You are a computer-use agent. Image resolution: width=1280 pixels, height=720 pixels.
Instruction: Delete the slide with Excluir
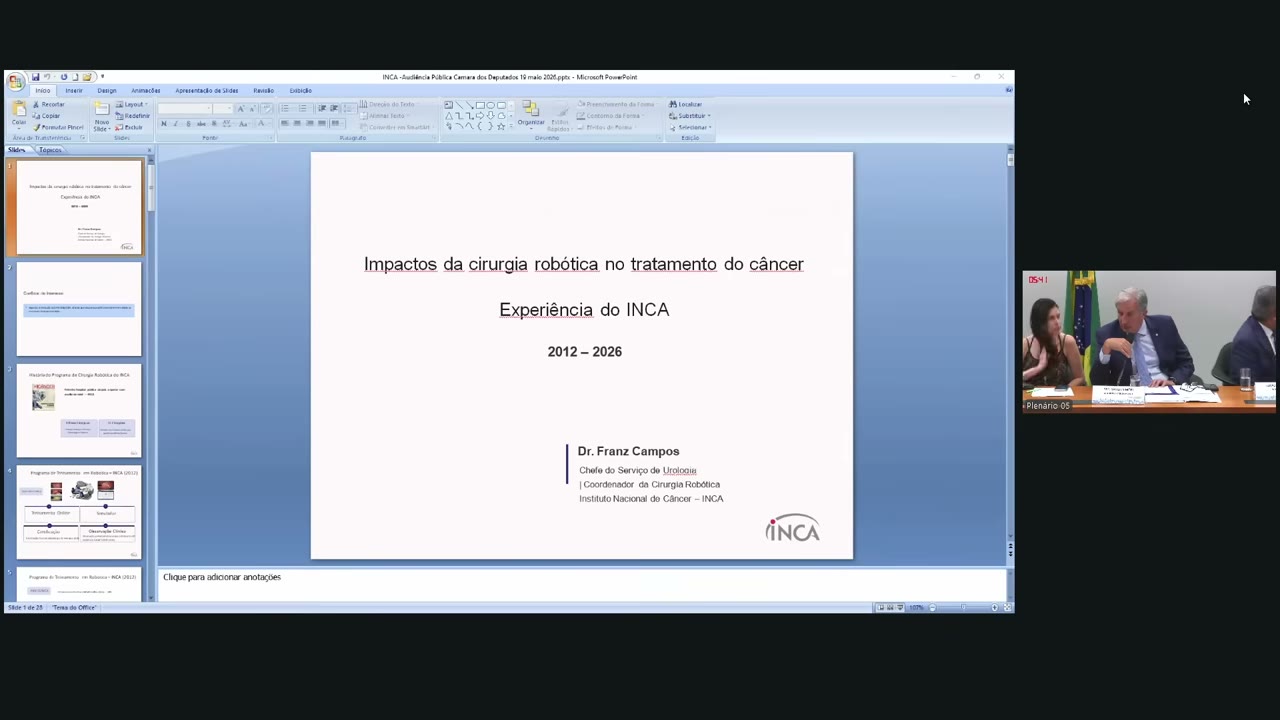tap(130, 127)
